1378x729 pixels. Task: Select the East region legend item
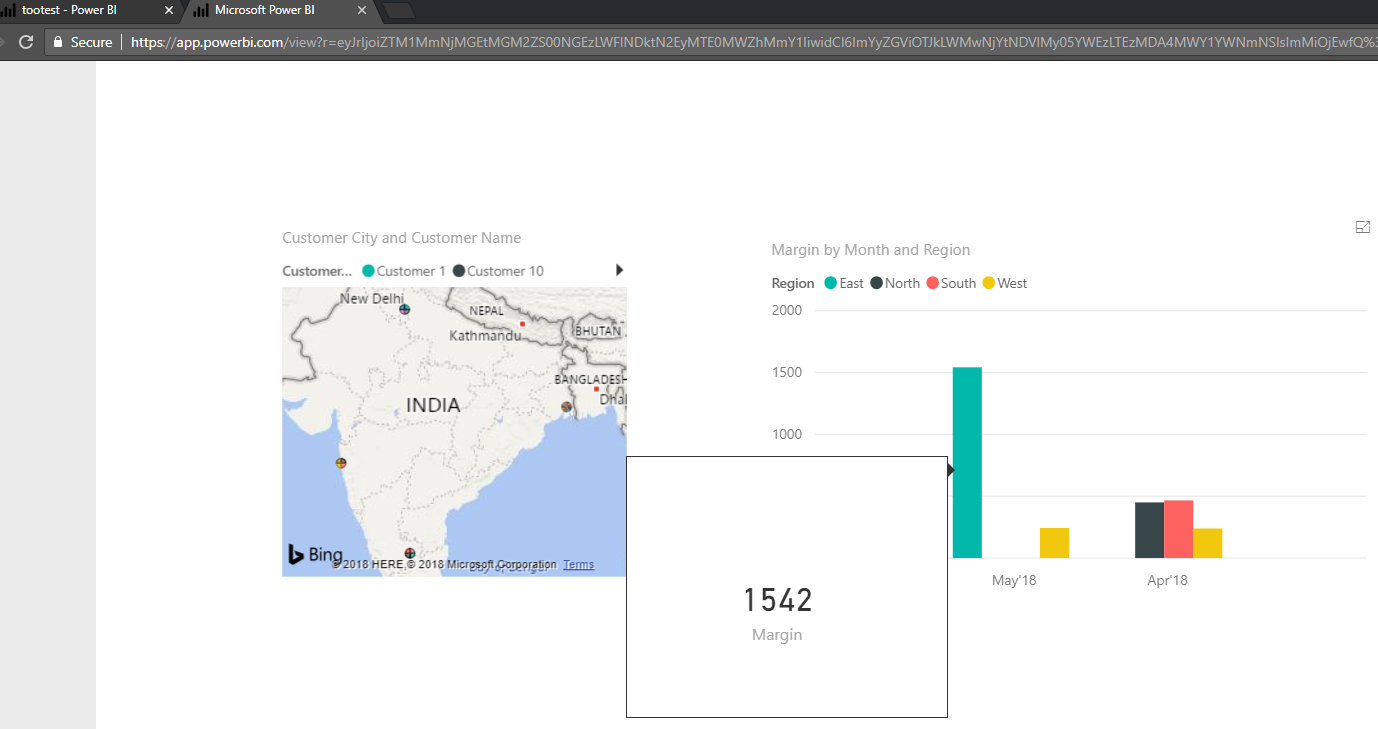(x=843, y=283)
